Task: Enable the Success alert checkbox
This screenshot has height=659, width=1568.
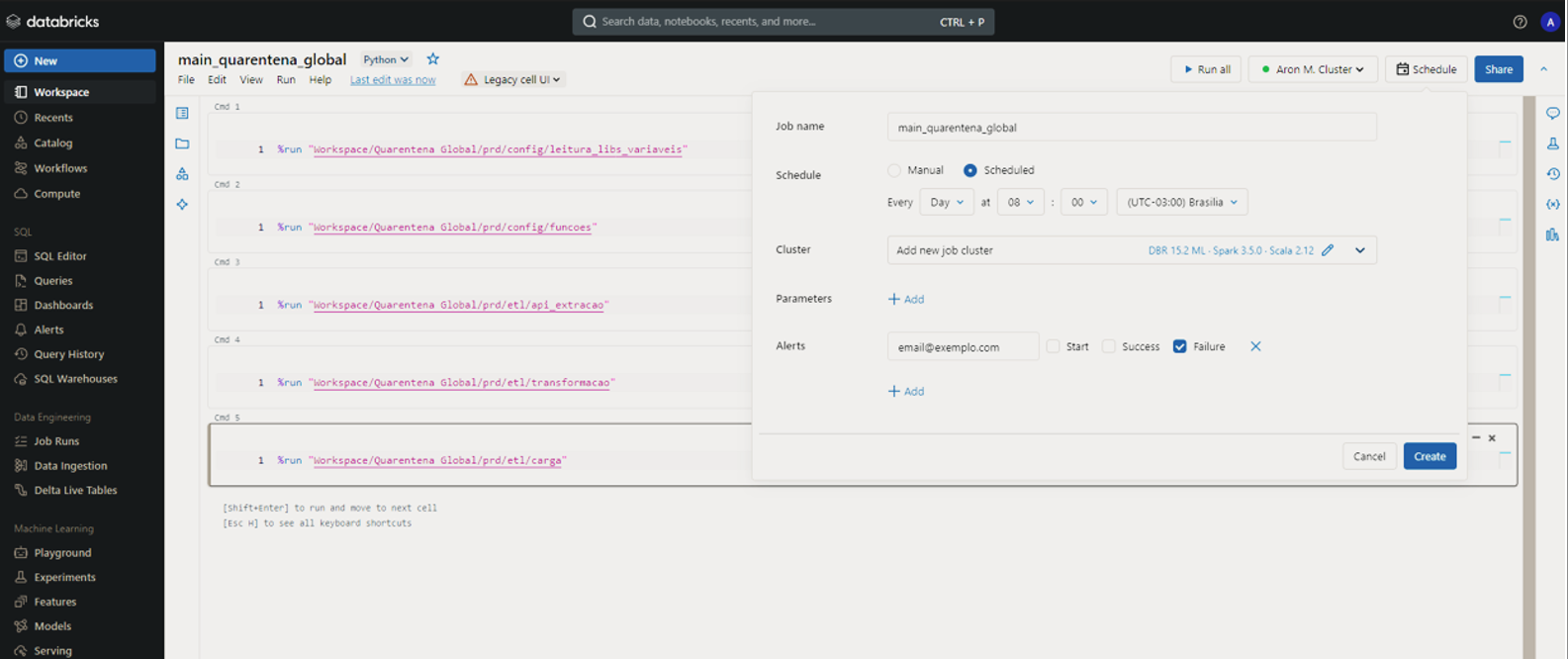Action: (1109, 346)
